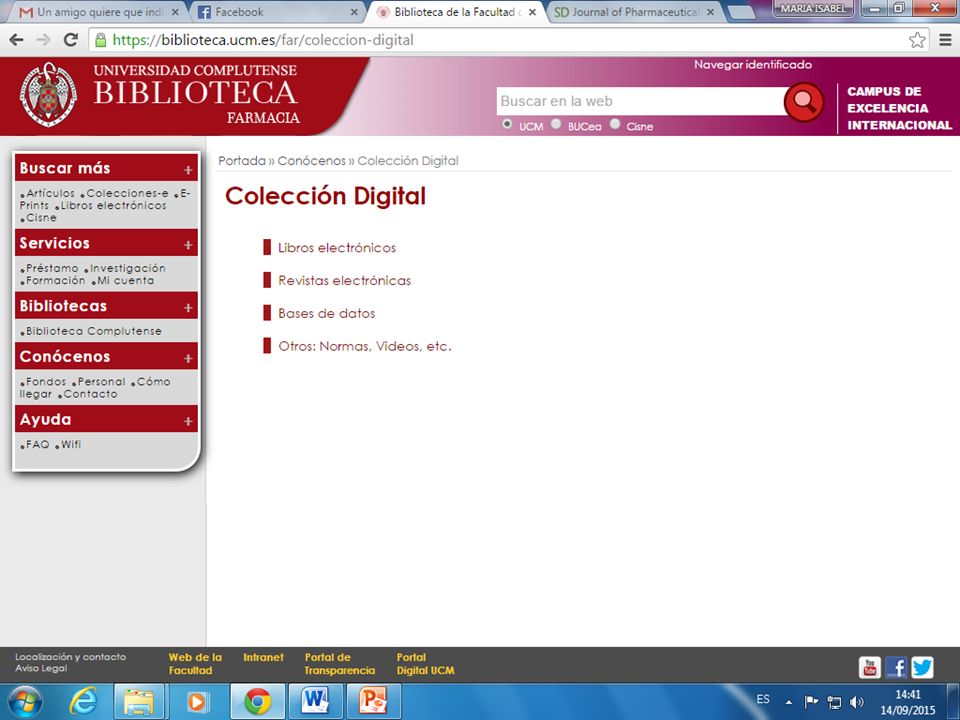Viewport: 960px width, 720px height.
Task: Open Wifi link under Ayuda
Action: click(69, 444)
